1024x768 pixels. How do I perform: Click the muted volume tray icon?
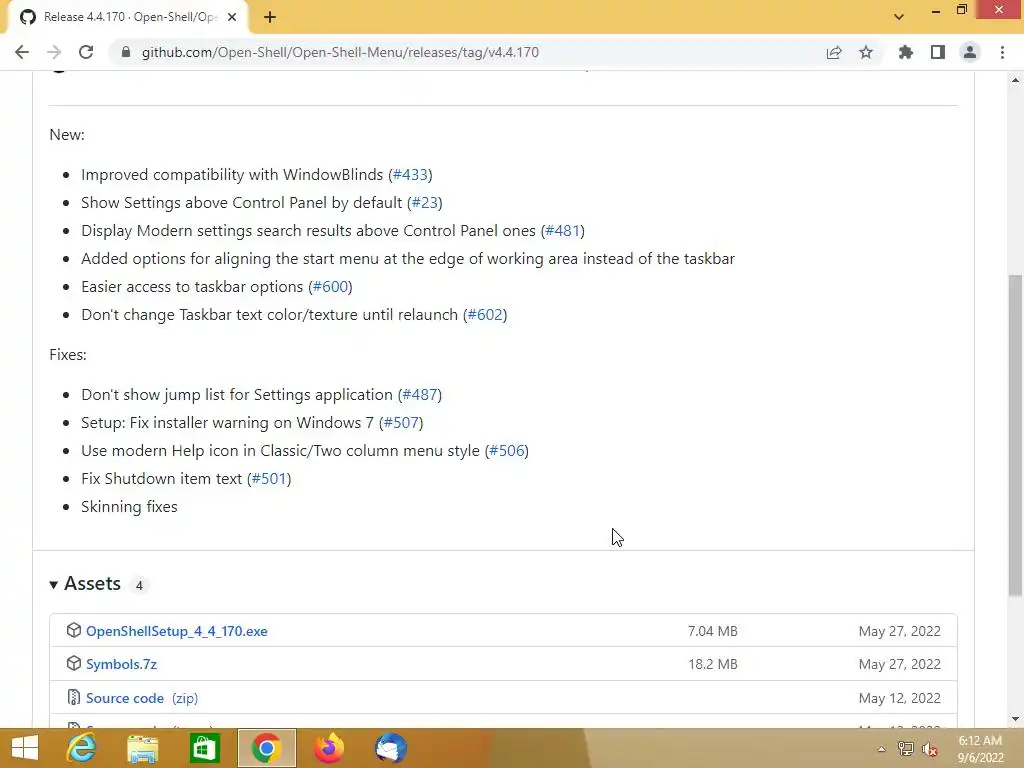click(930, 749)
